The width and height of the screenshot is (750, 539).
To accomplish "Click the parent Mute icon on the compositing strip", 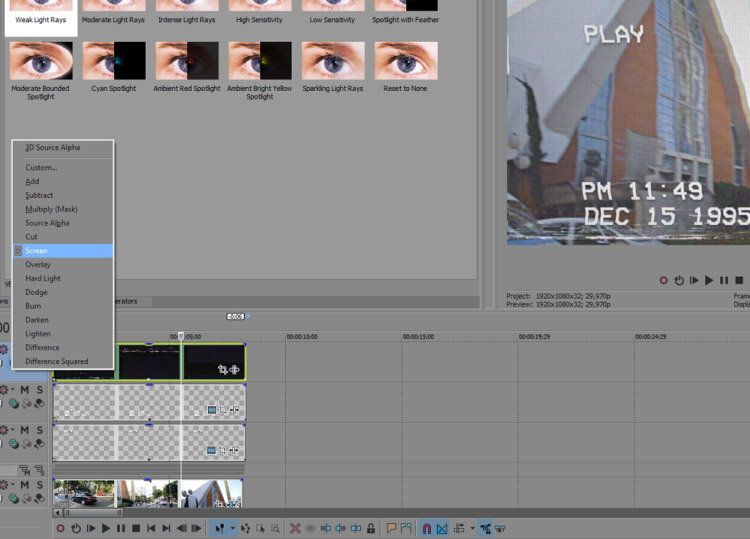I will [x=25, y=470].
